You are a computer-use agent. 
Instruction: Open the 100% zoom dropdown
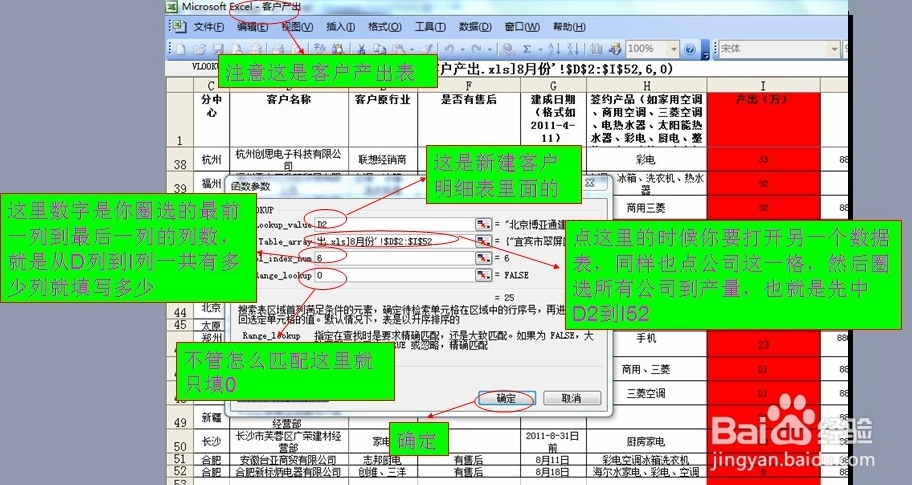(x=674, y=49)
